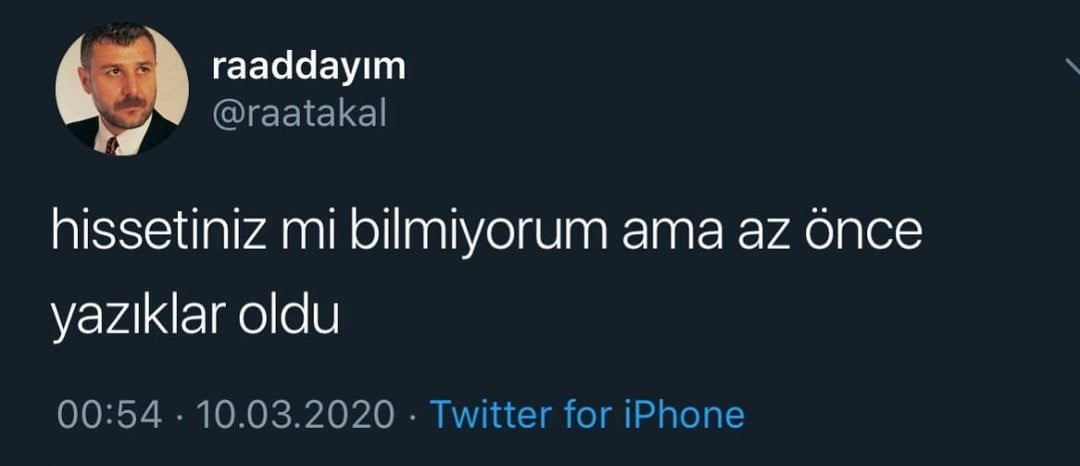Click the word yazıklar in the tweet

coord(139,320)
